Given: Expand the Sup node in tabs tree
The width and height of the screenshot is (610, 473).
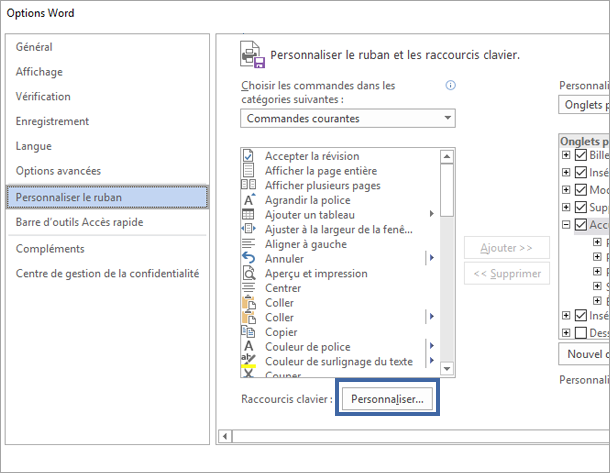Looking at the screenshot, I should click(x=566, y=207).
